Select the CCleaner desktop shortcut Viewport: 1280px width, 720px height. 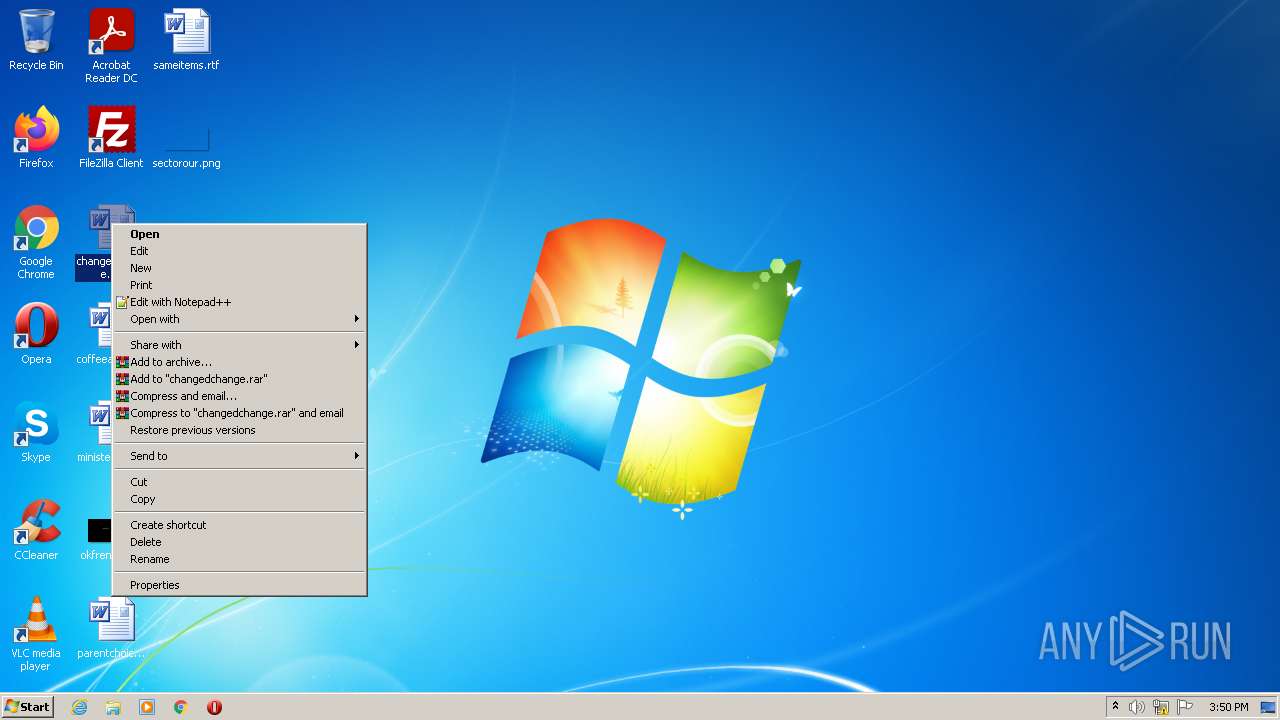point(36,530)
